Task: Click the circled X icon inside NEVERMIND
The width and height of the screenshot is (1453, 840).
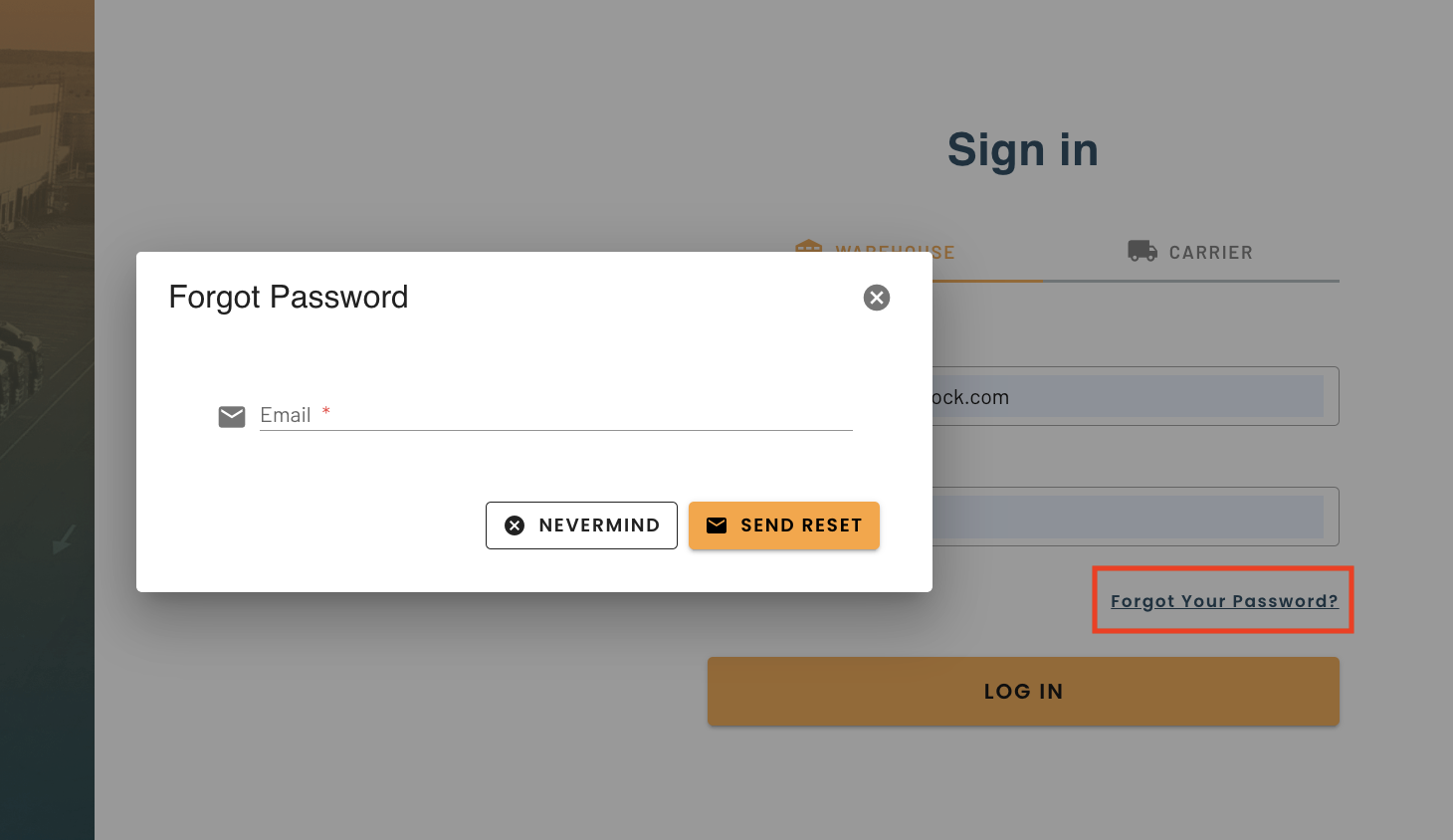Action: click(x=515, y=525)
